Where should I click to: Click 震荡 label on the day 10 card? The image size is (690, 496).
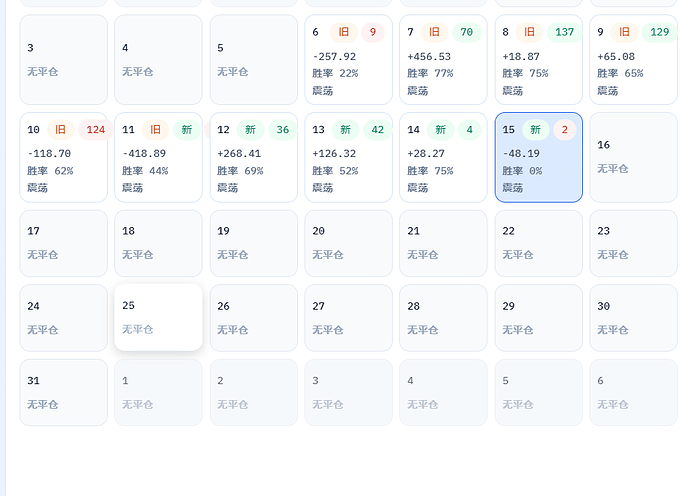(x=37, y=188)
